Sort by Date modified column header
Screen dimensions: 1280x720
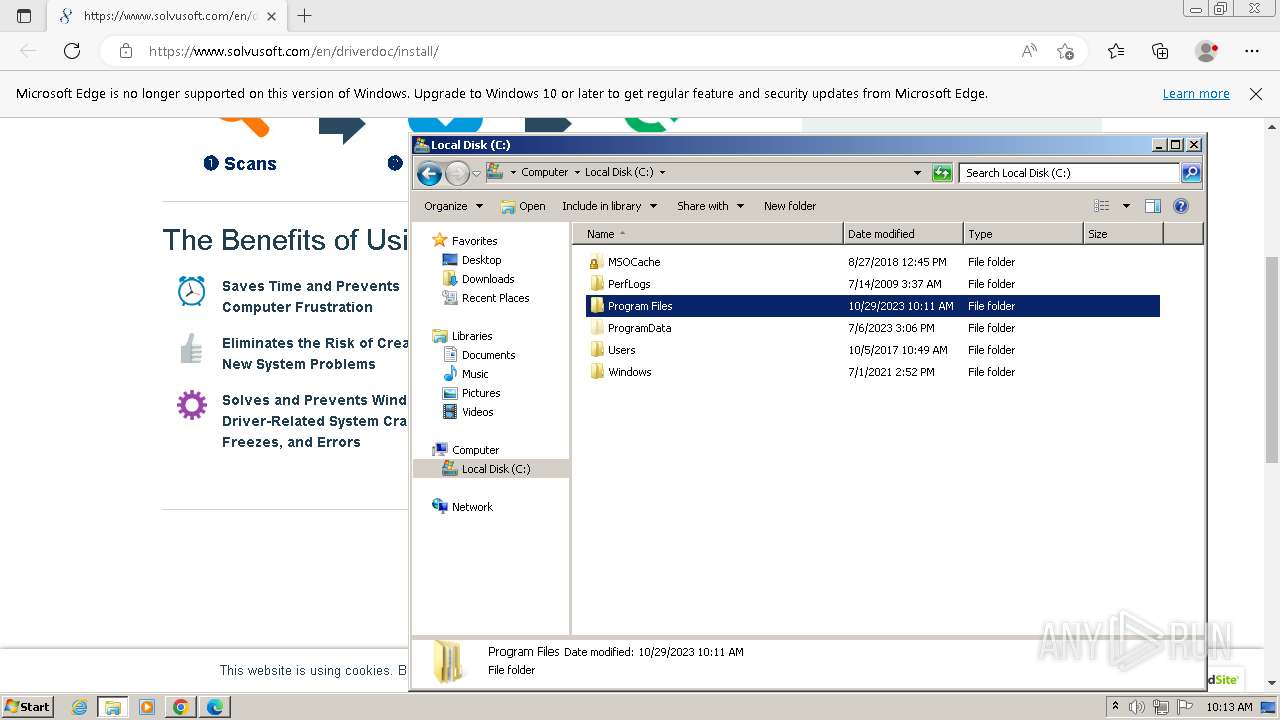(903, 234)
